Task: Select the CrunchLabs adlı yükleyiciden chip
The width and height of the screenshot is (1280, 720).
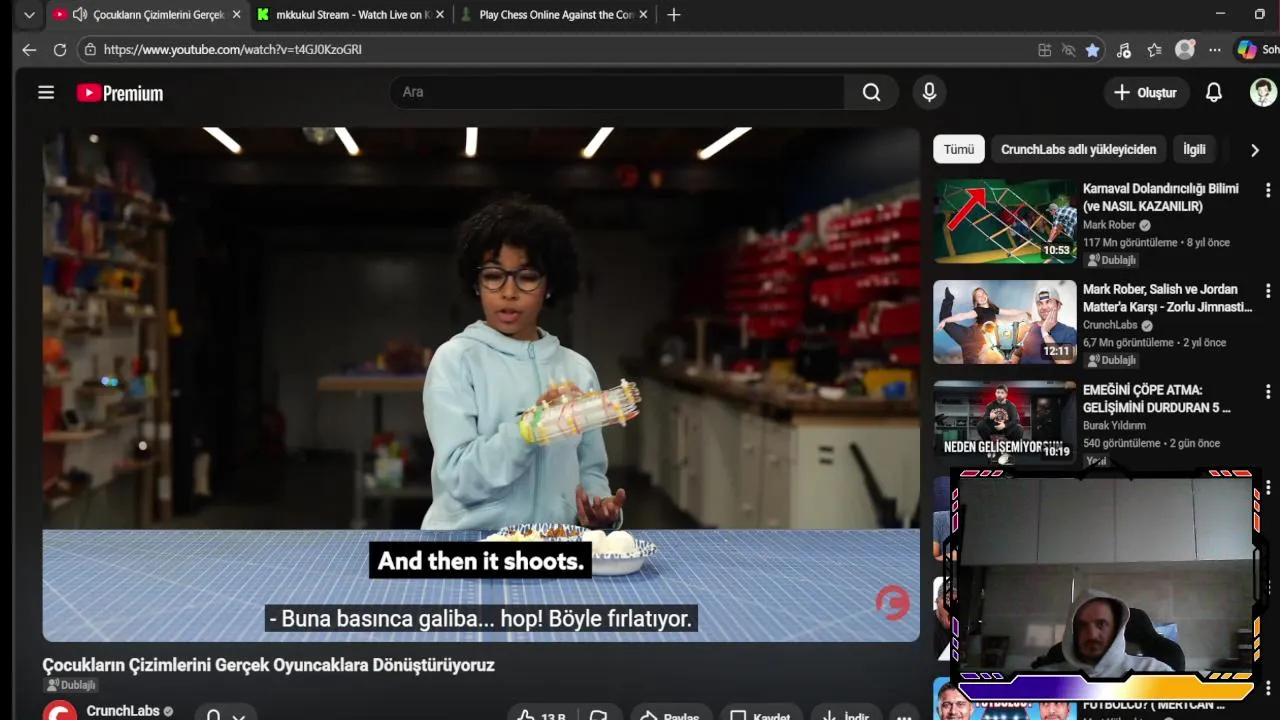Action: pos(1078,149)
